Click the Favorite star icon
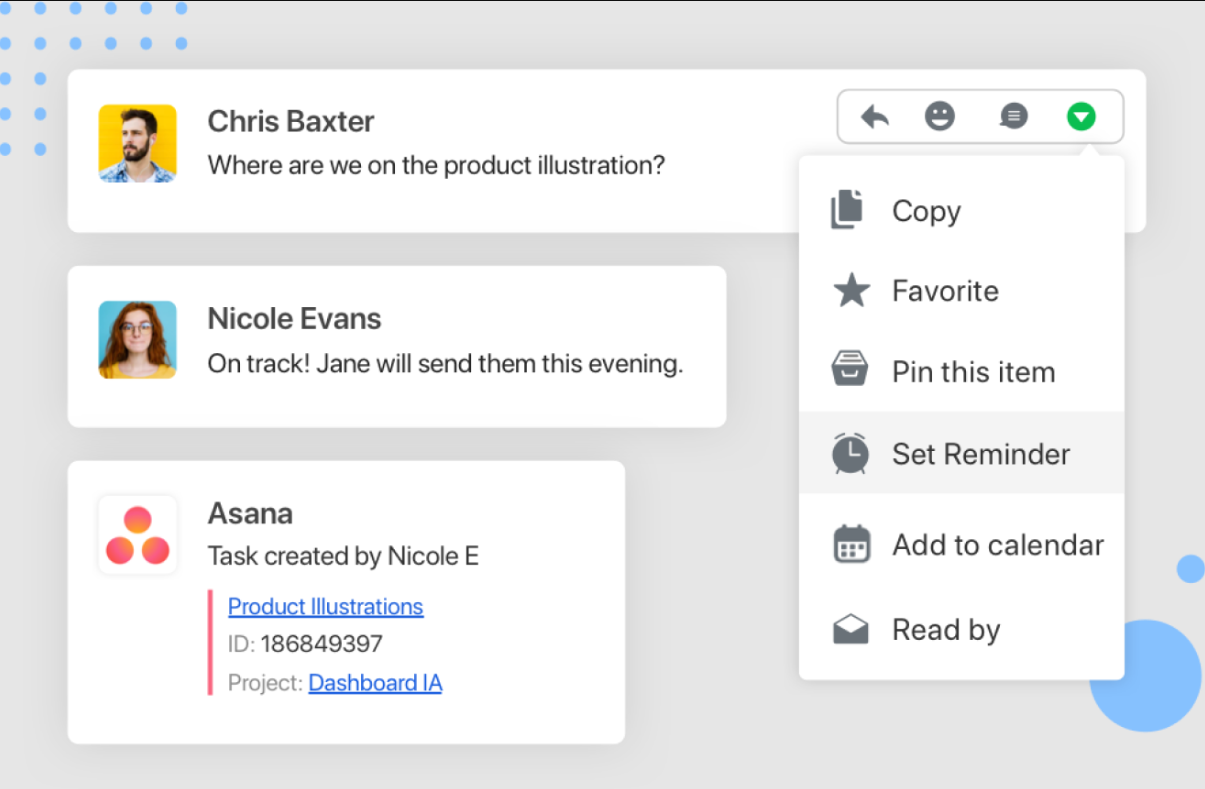The height and width of the screenshot is (789, 1205). [851, 291]
